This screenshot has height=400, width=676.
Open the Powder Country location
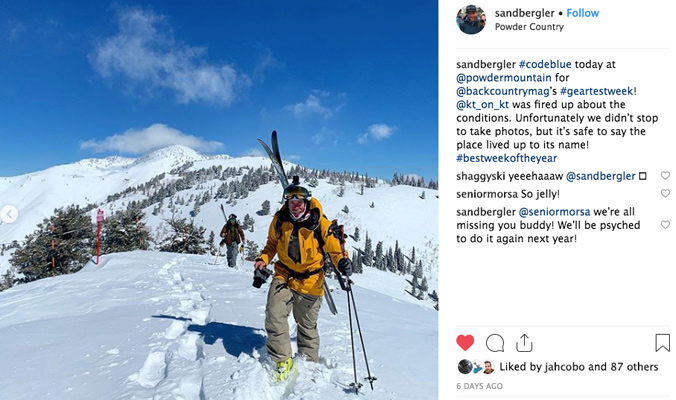coord(529,27)
